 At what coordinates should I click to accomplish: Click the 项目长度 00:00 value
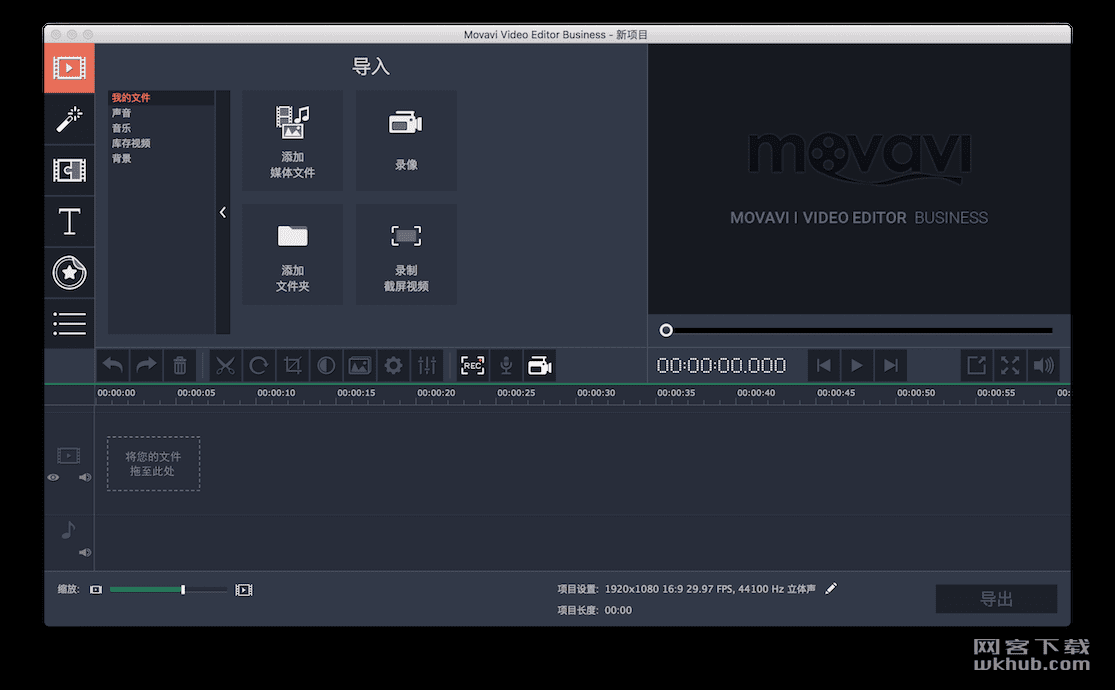(x=618, y=610)
